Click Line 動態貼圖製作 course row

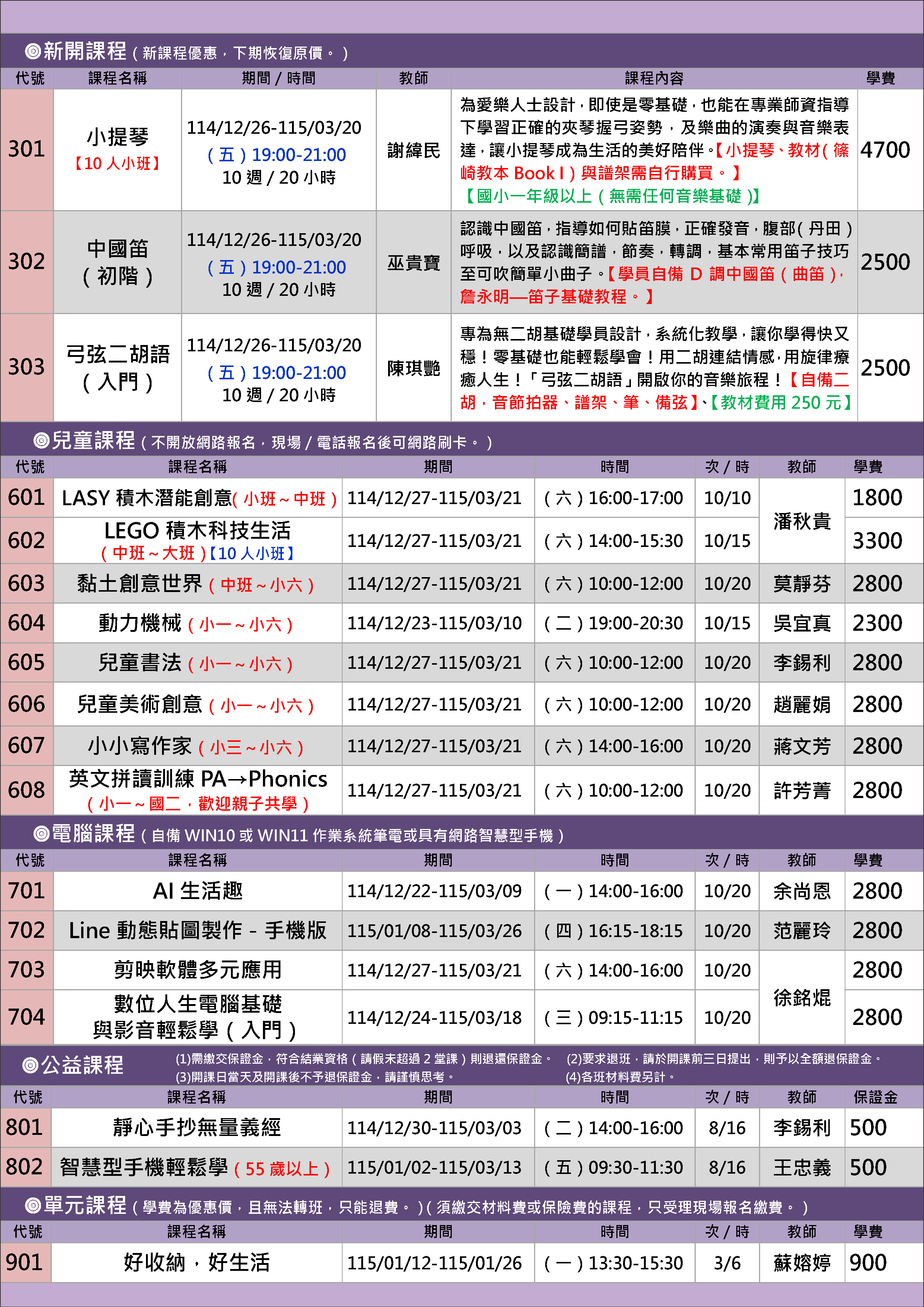[197, 931]
